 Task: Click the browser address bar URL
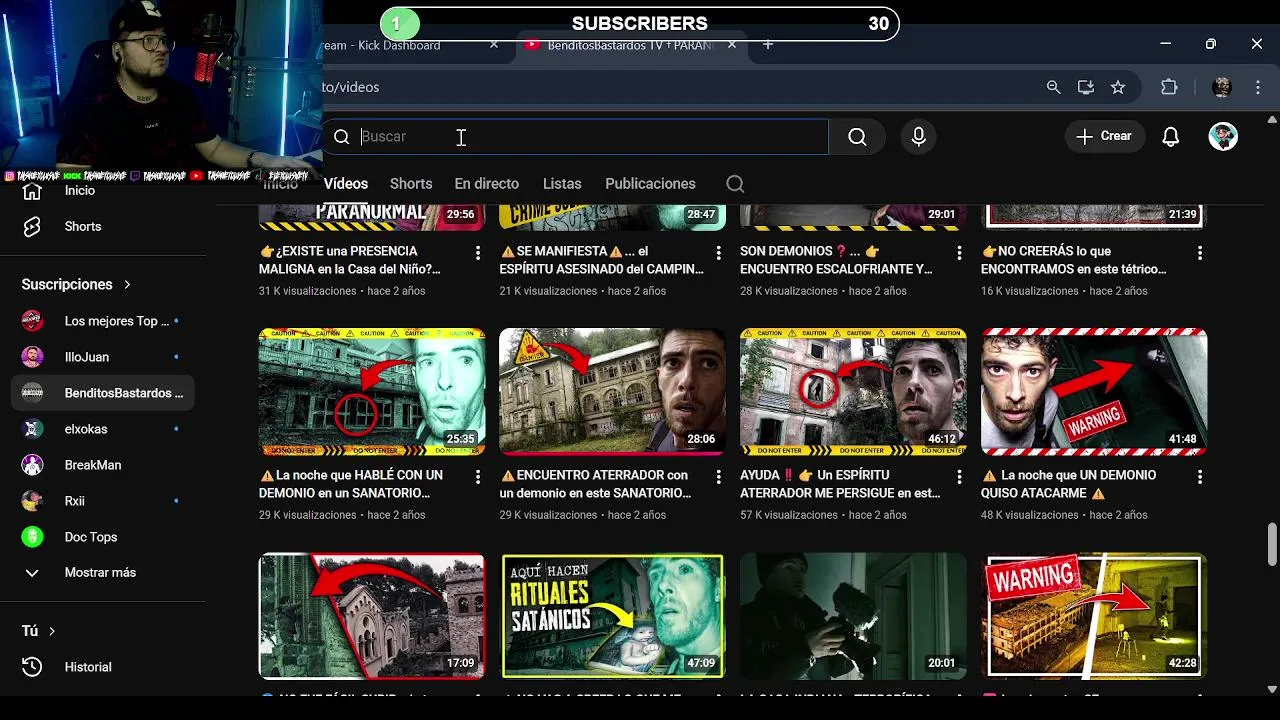coord(350,88)
